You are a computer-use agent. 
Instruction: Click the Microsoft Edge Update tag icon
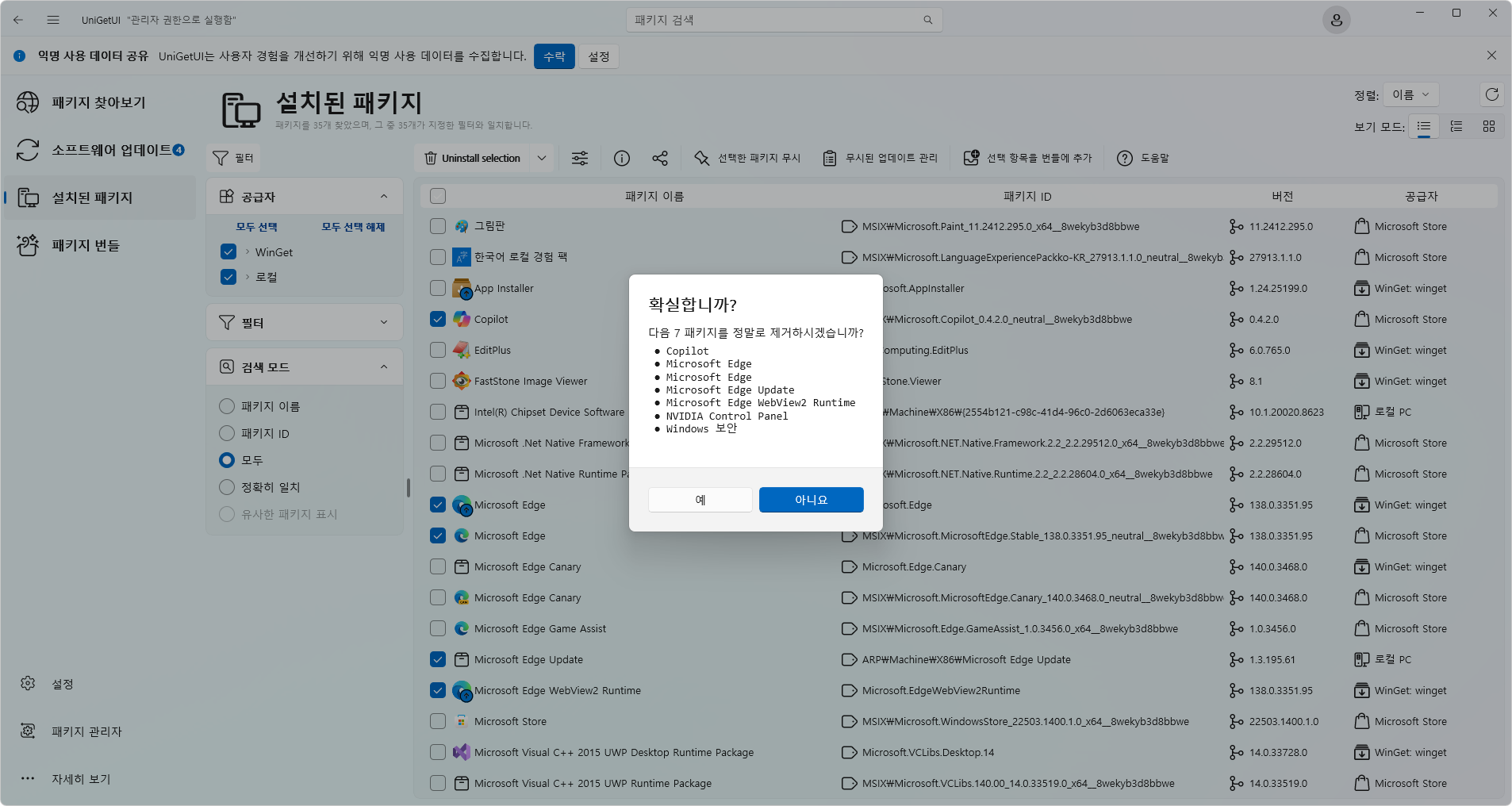849,659
